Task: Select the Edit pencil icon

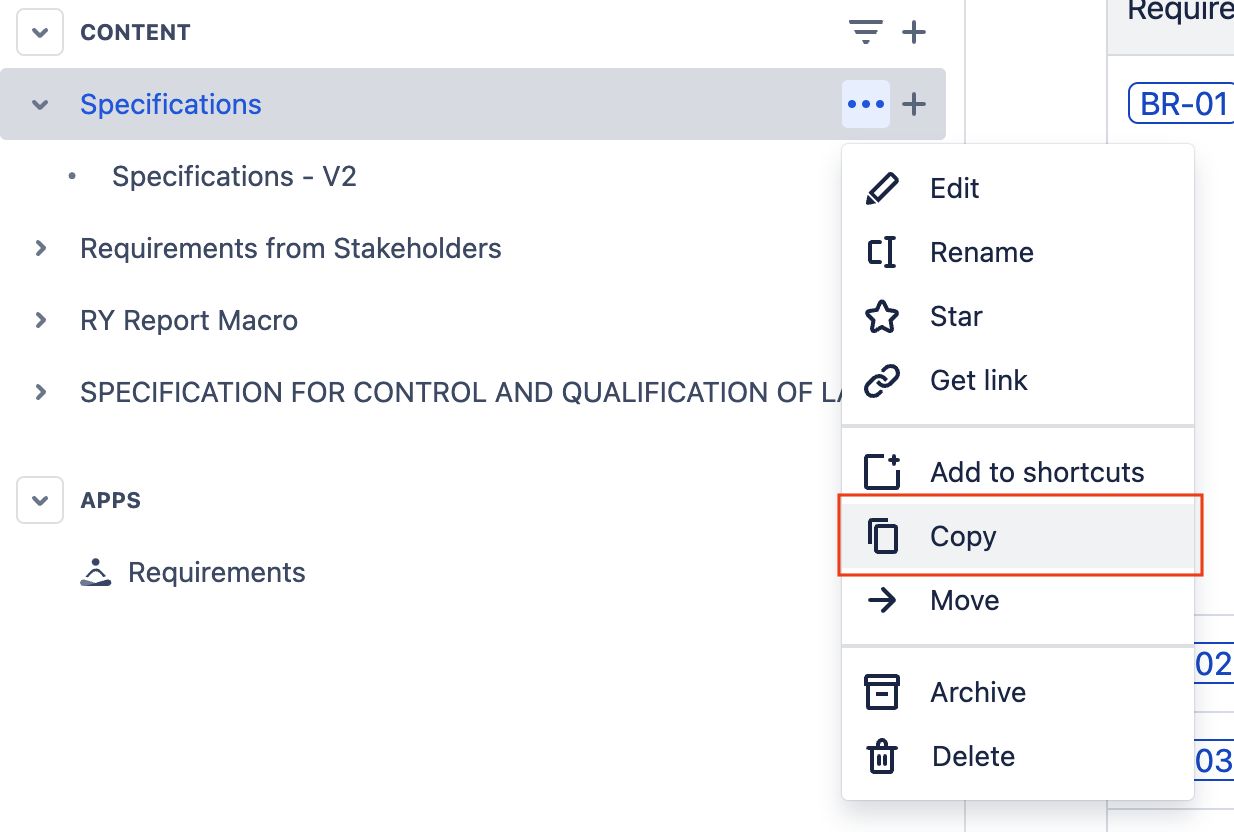Action: point(882,188)
